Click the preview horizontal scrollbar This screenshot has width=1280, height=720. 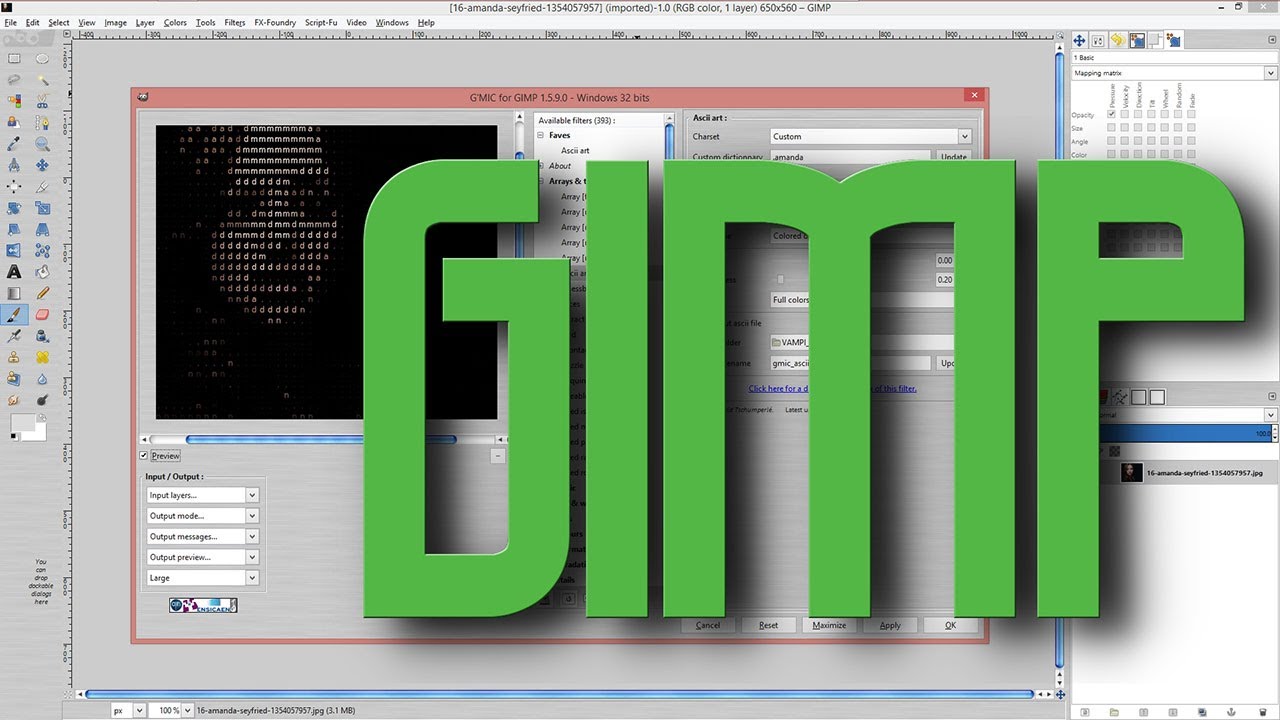tap(322, 439)
